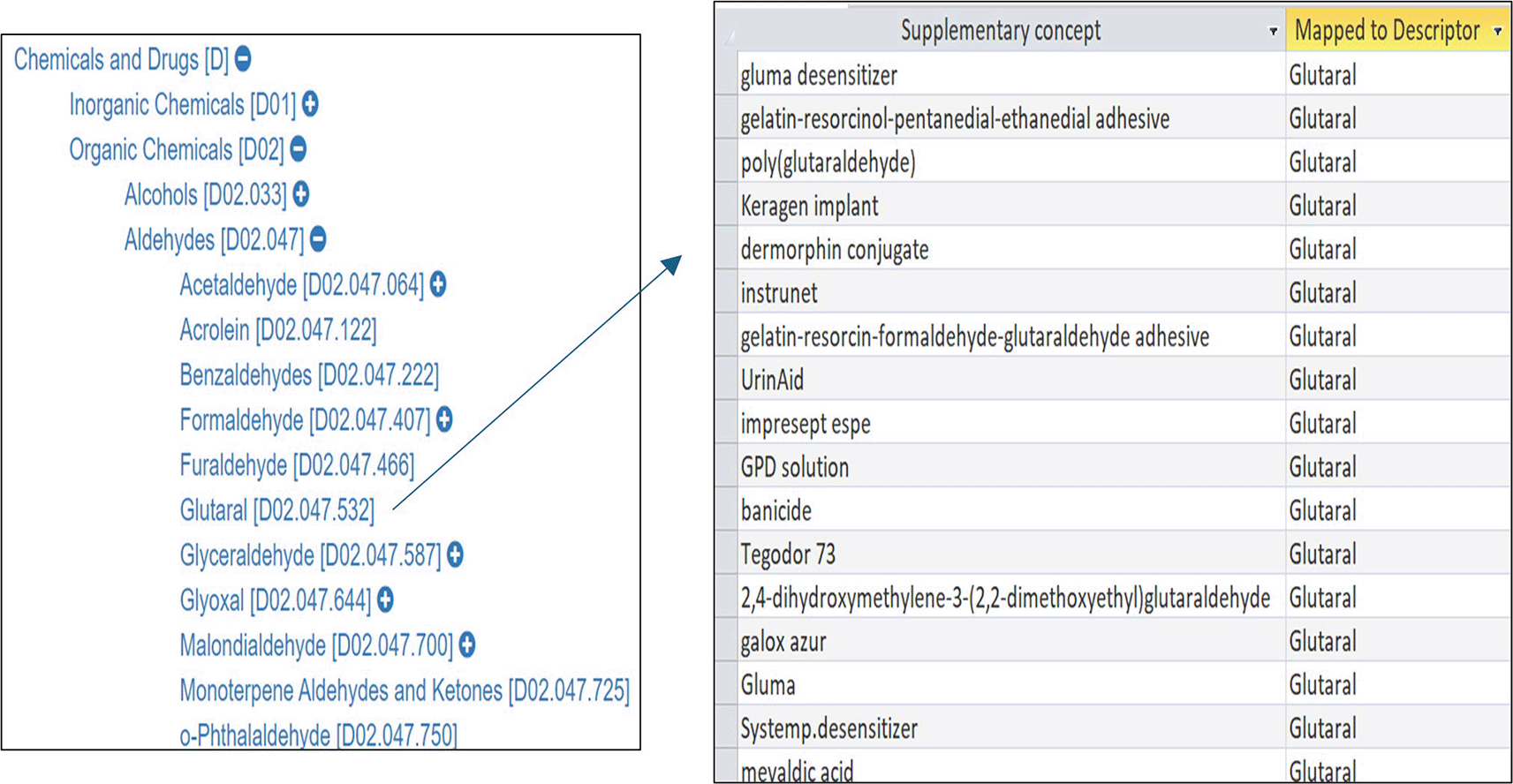Screen dimensions: 1513x784
Task: Select the Mapped to Descriptor column header
Action: pos(1398,31)
